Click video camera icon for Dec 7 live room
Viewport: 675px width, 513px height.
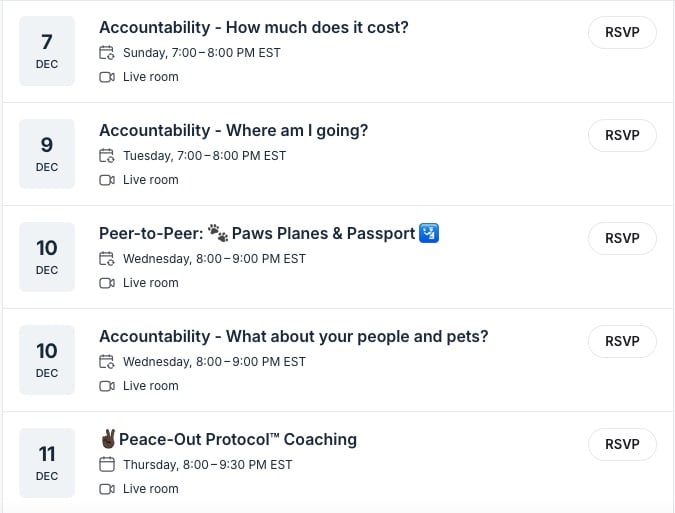pos(107,77)
